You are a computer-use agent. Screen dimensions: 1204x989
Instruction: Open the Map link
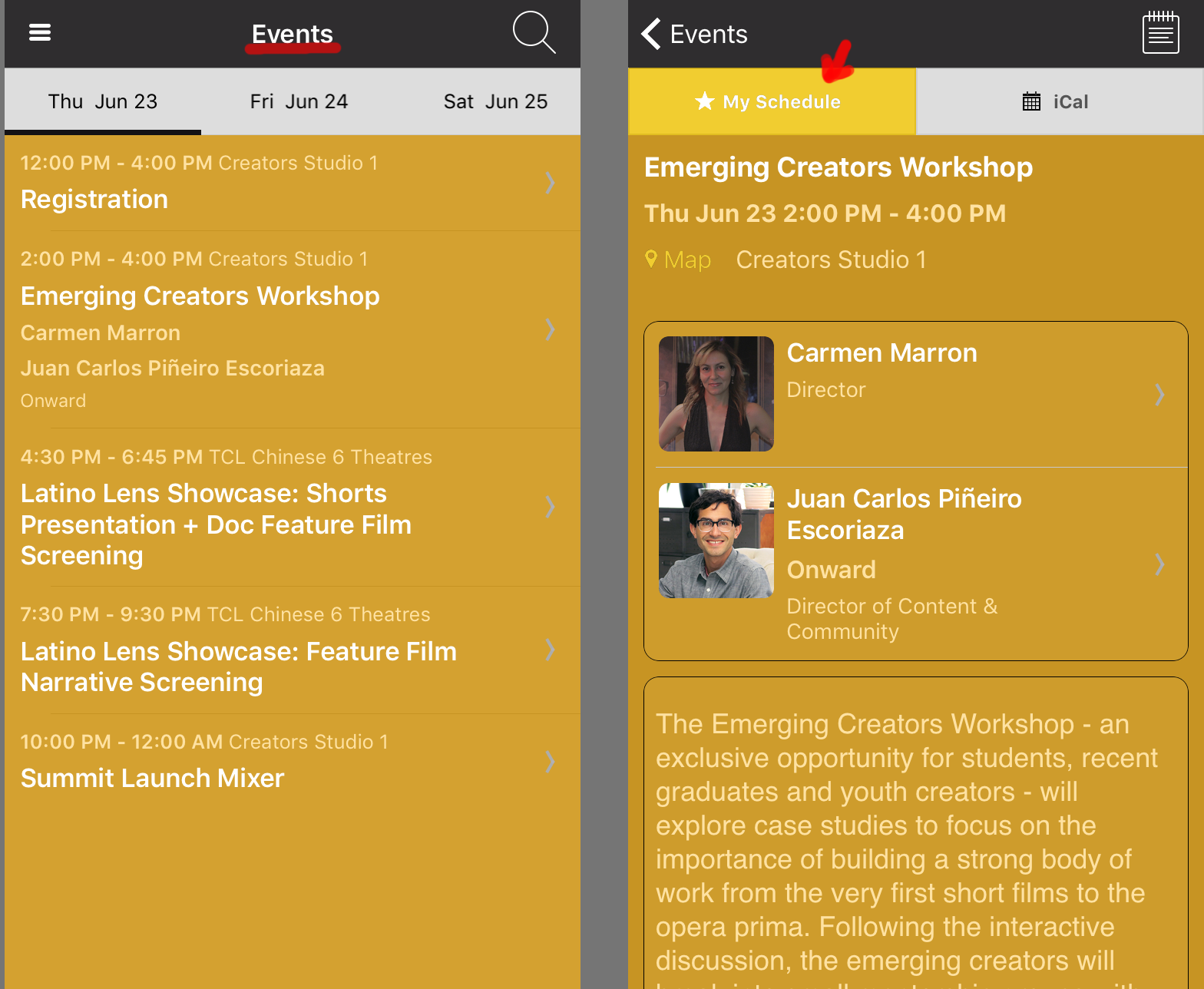point(687,260)
